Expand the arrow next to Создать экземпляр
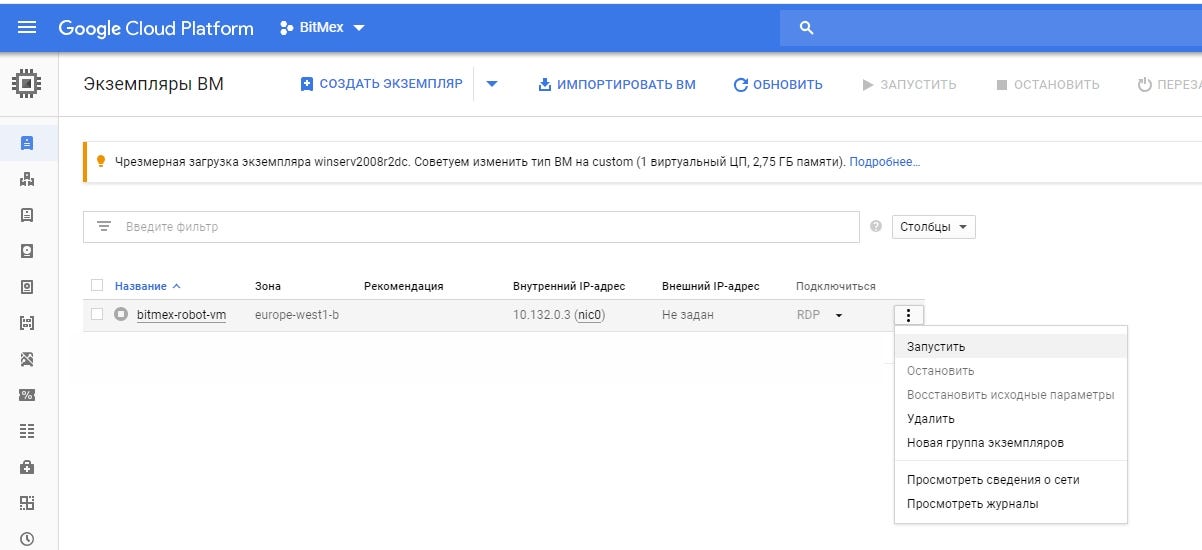The width and height of the screenshot is (1202, 550). coord(492,84)
